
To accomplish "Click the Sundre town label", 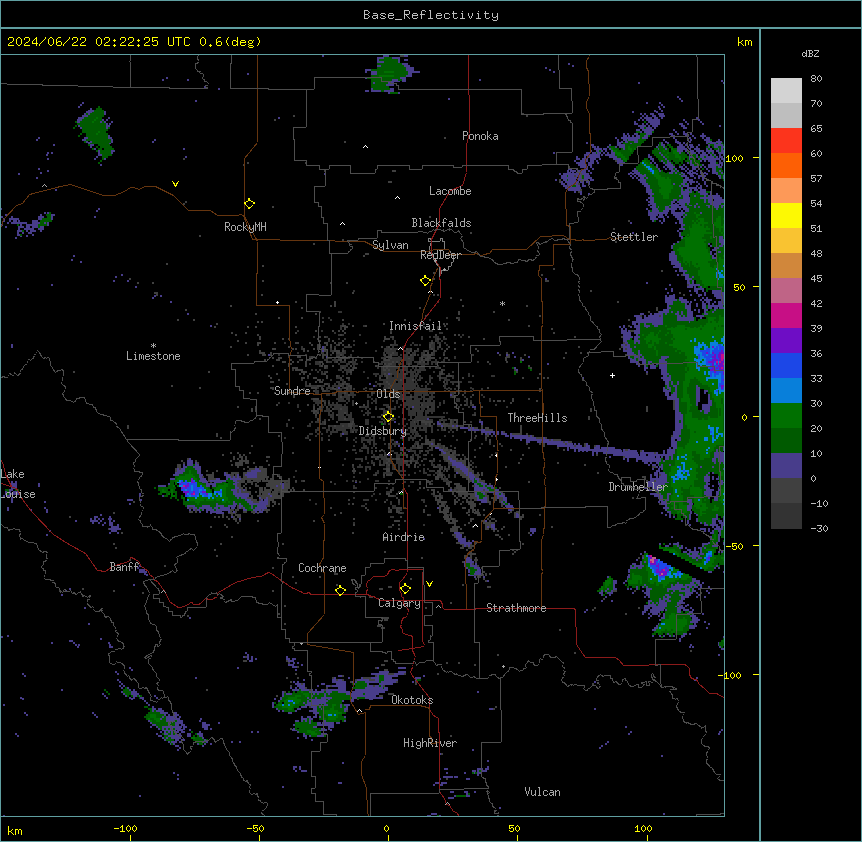I will point(292,391).
